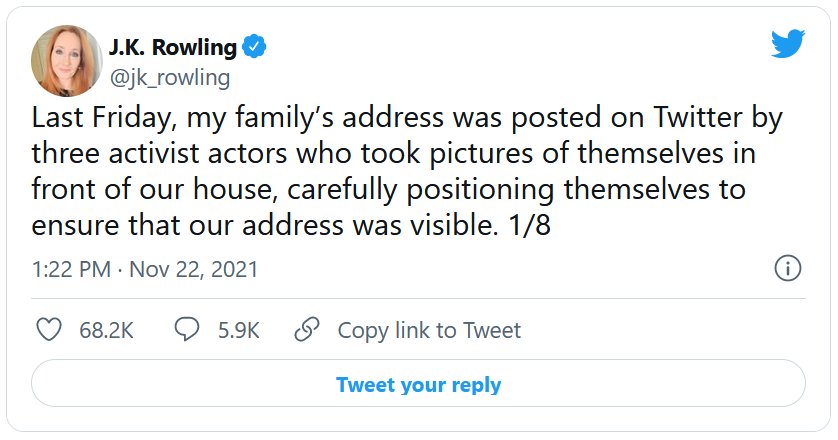Click the tweet's first line starting "Last Friday"
This screenshot has height=440, width=838.
[406, 118]
